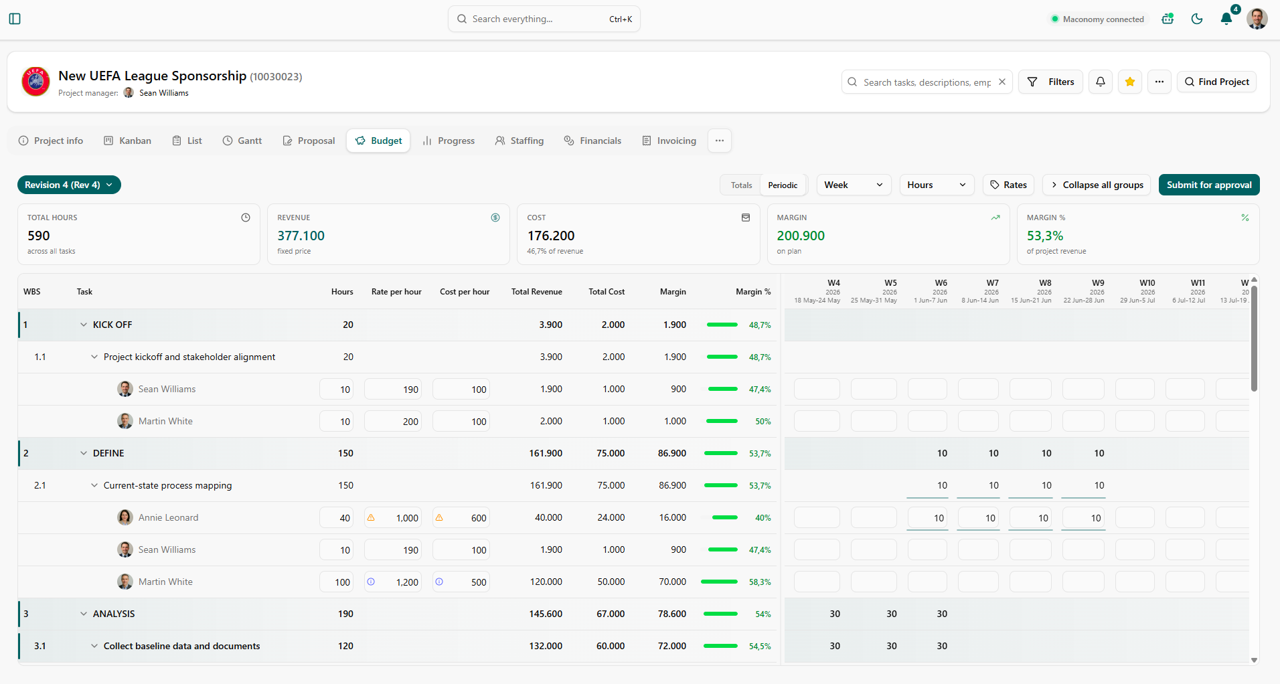
Task: Click Submit for approval button
Action: click(x=1209, y=185)
